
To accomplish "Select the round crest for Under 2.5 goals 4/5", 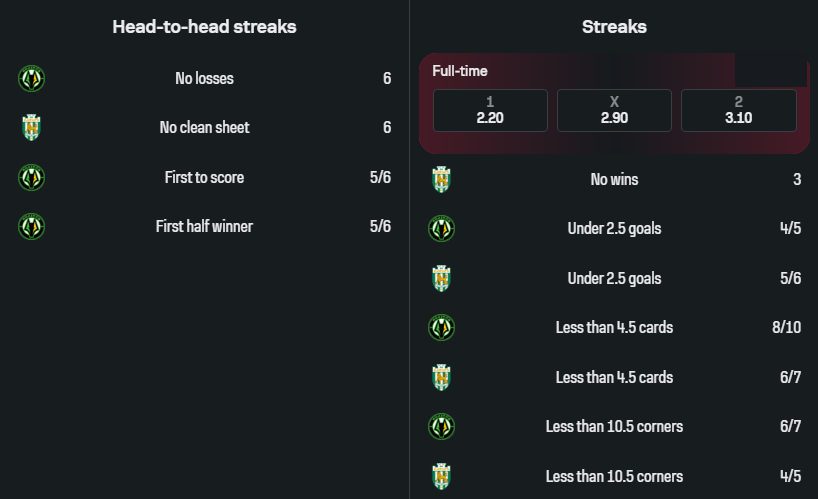I will [x=441, y=229].
